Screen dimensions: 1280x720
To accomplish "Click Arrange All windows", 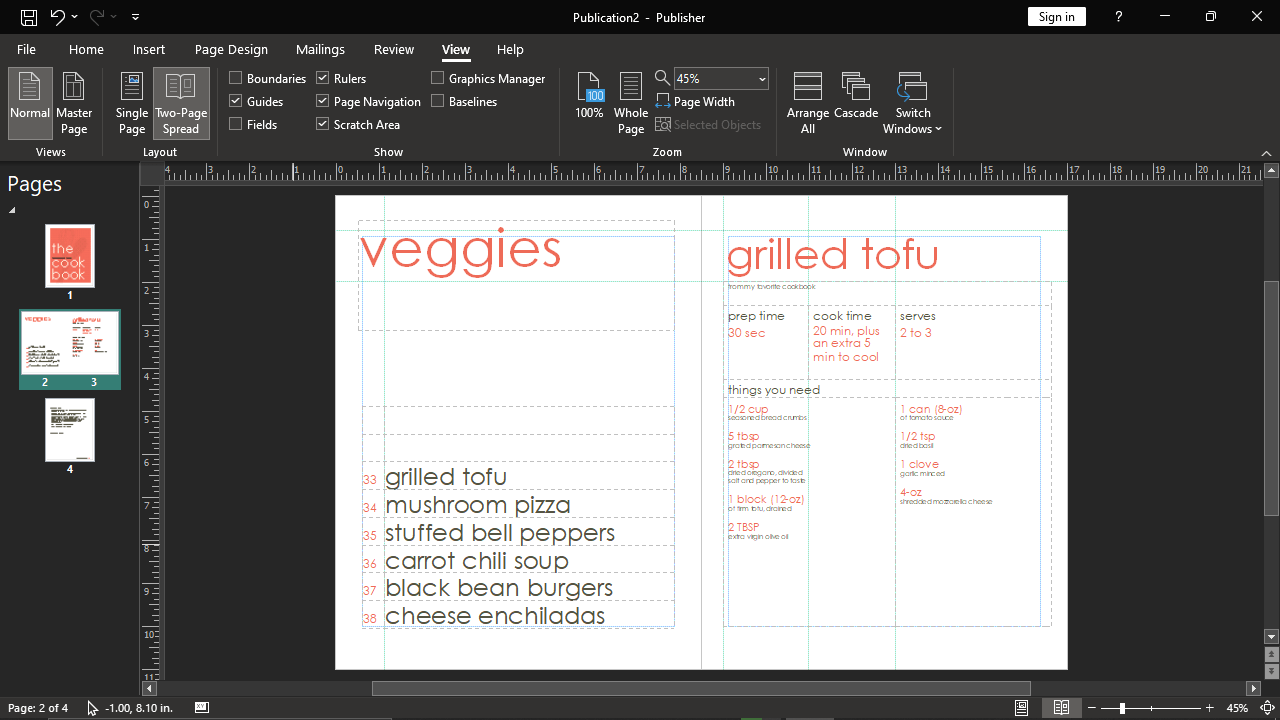I will point(808,103).
